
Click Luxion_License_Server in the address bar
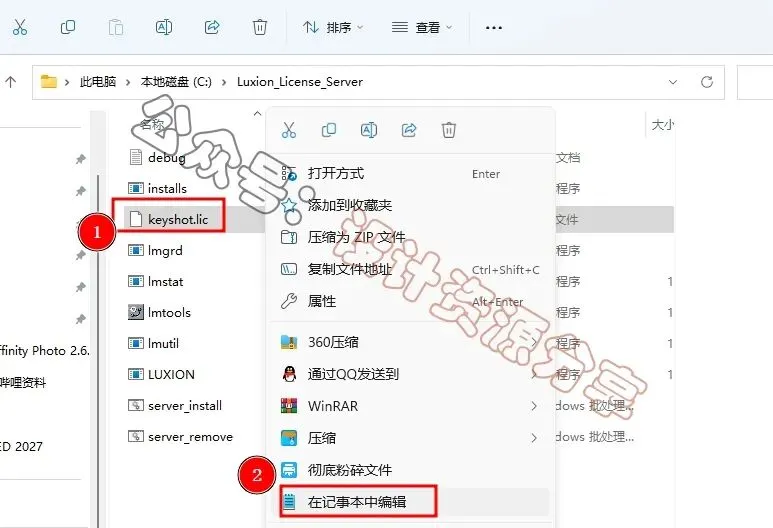[300, 82]
